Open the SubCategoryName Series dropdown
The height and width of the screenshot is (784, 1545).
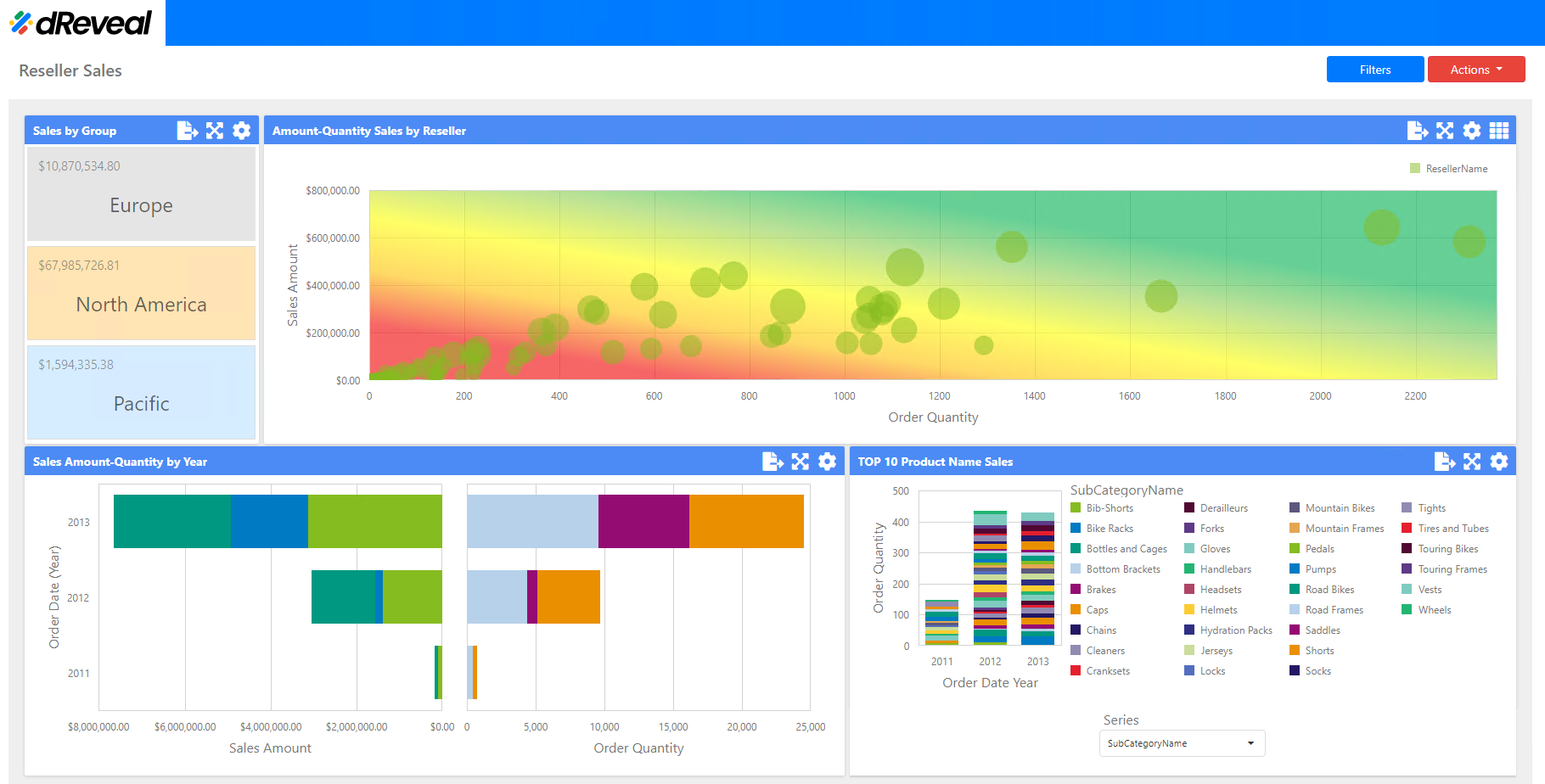pos(1182,742)
